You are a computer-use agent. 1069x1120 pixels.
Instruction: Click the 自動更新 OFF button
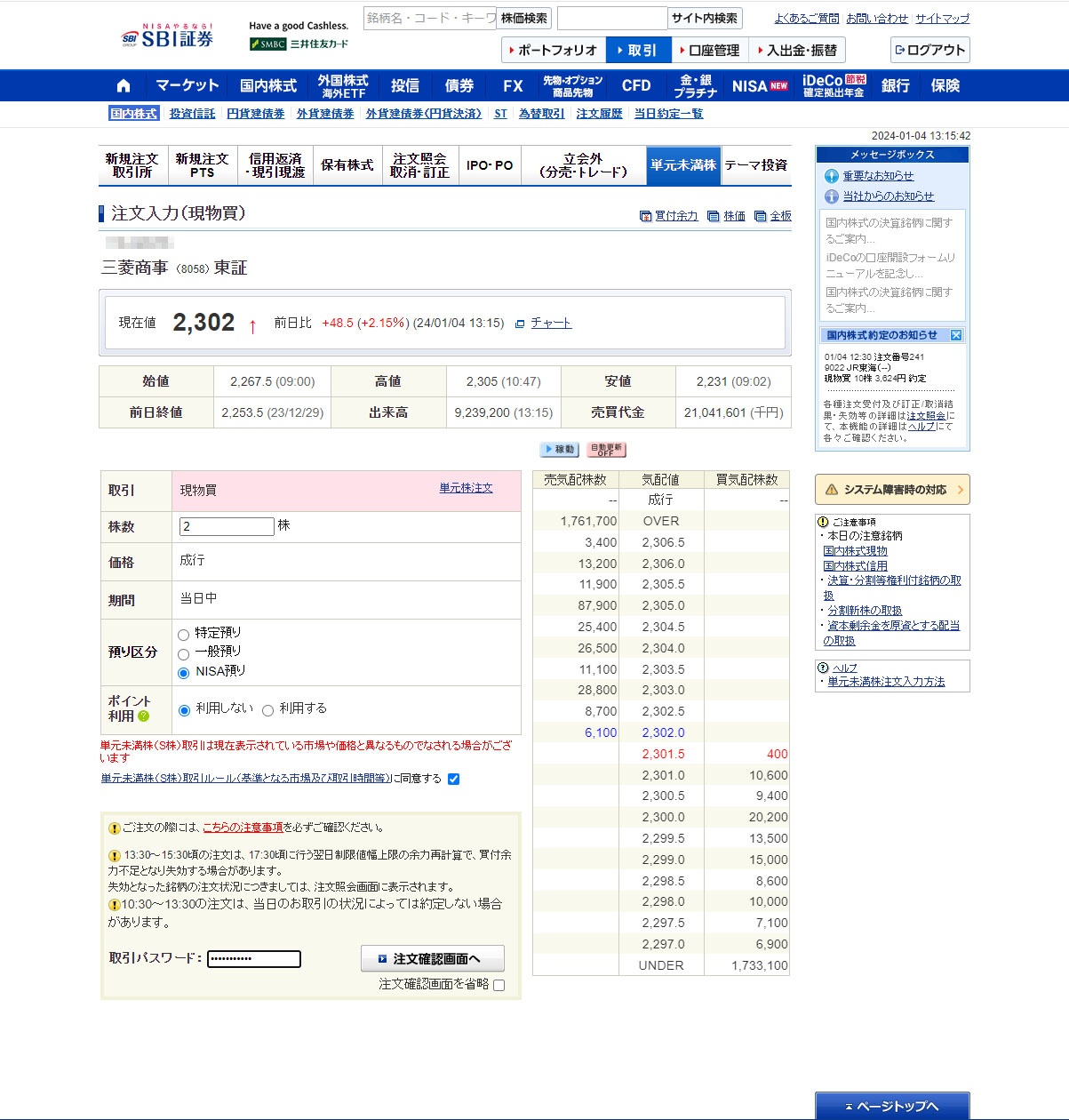click(x=607, y=450)
